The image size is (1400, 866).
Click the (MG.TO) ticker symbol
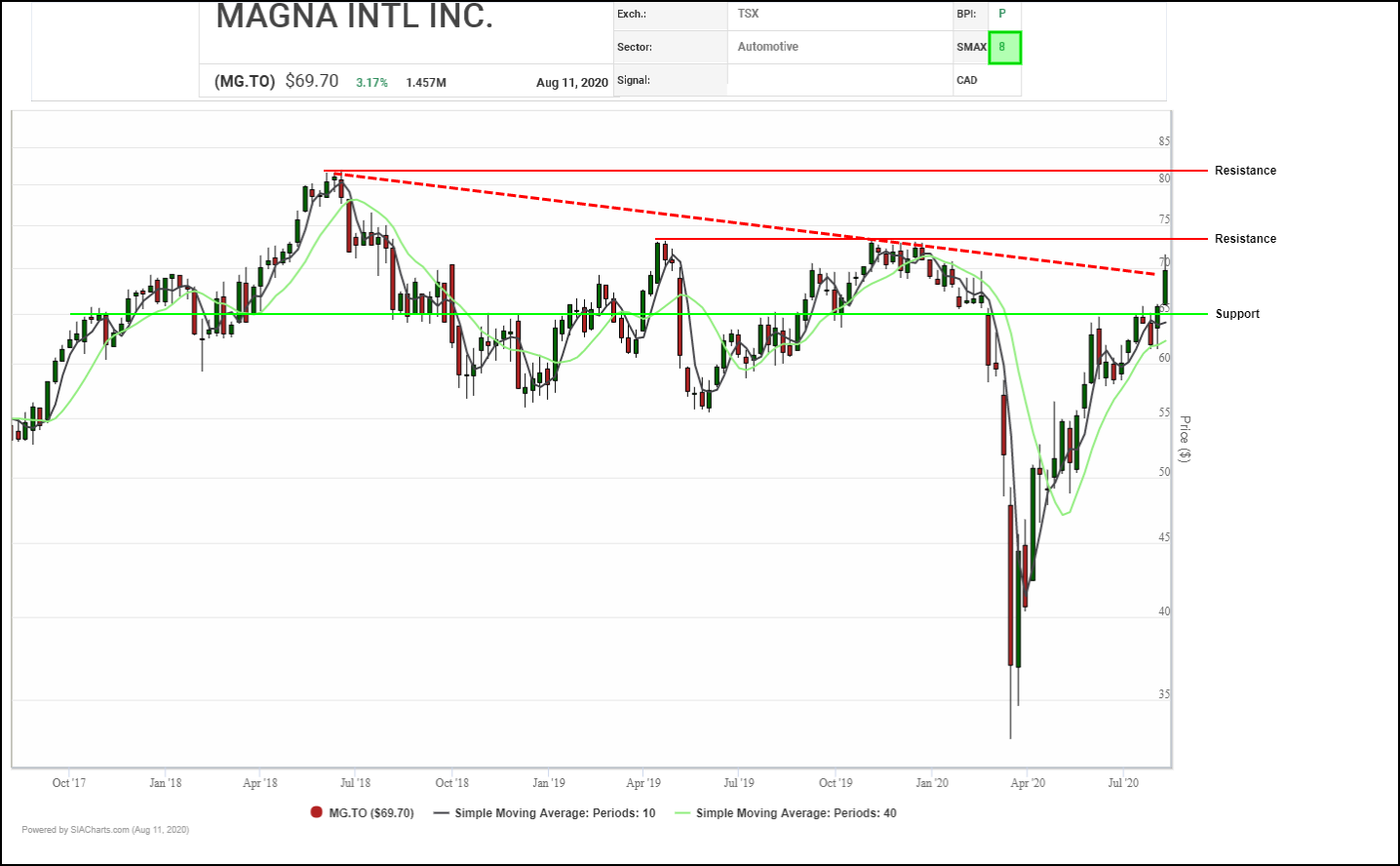click(245, 82)
